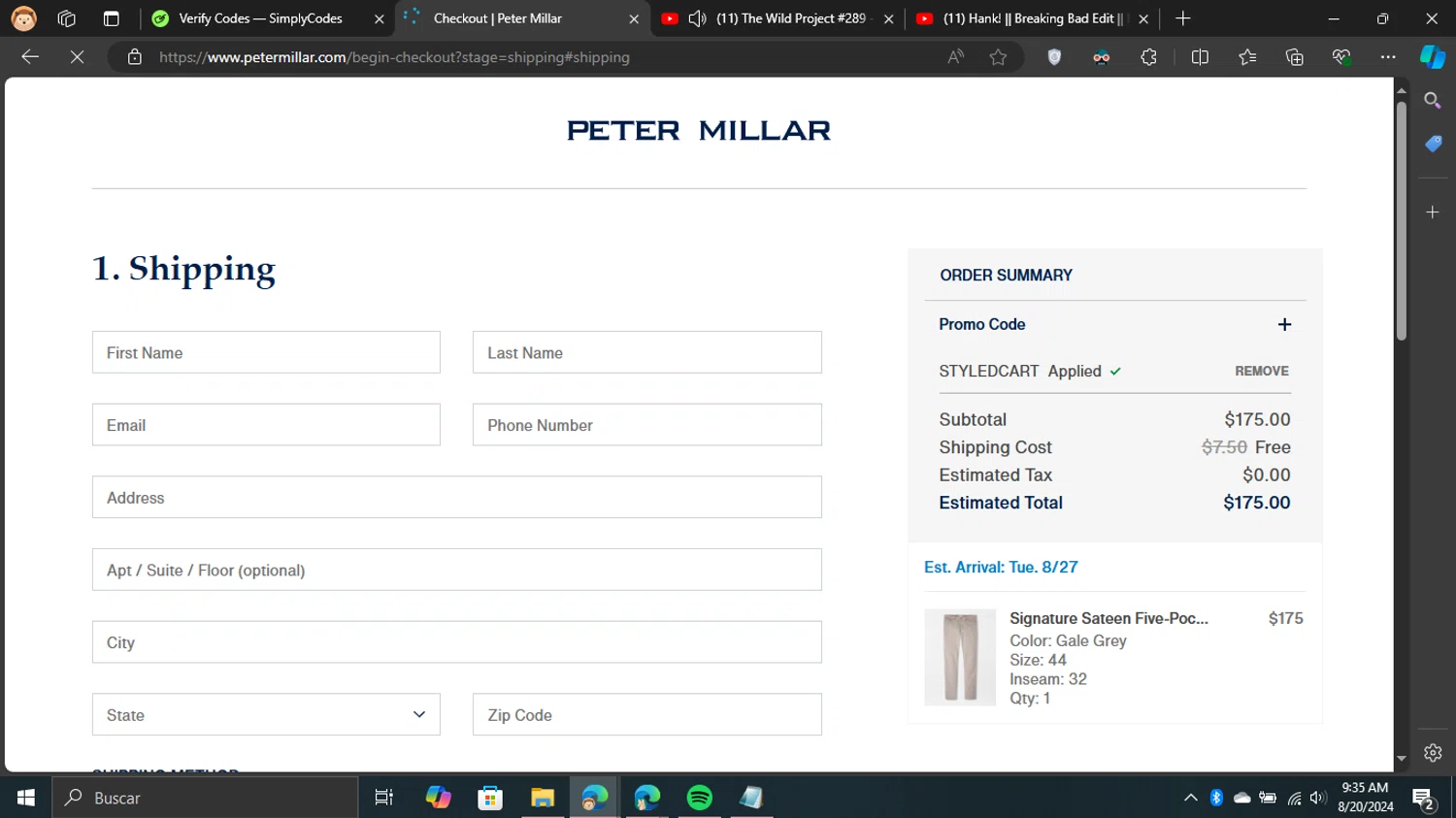Close the Verify Codes tab
Screen dimensions: 1456x818
(x=379, y=18)
